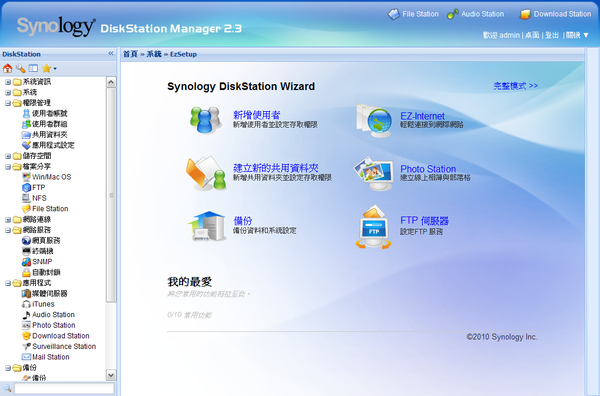Open the EZ-Internet wizard link
600x396 pixels.
(422, 116)
